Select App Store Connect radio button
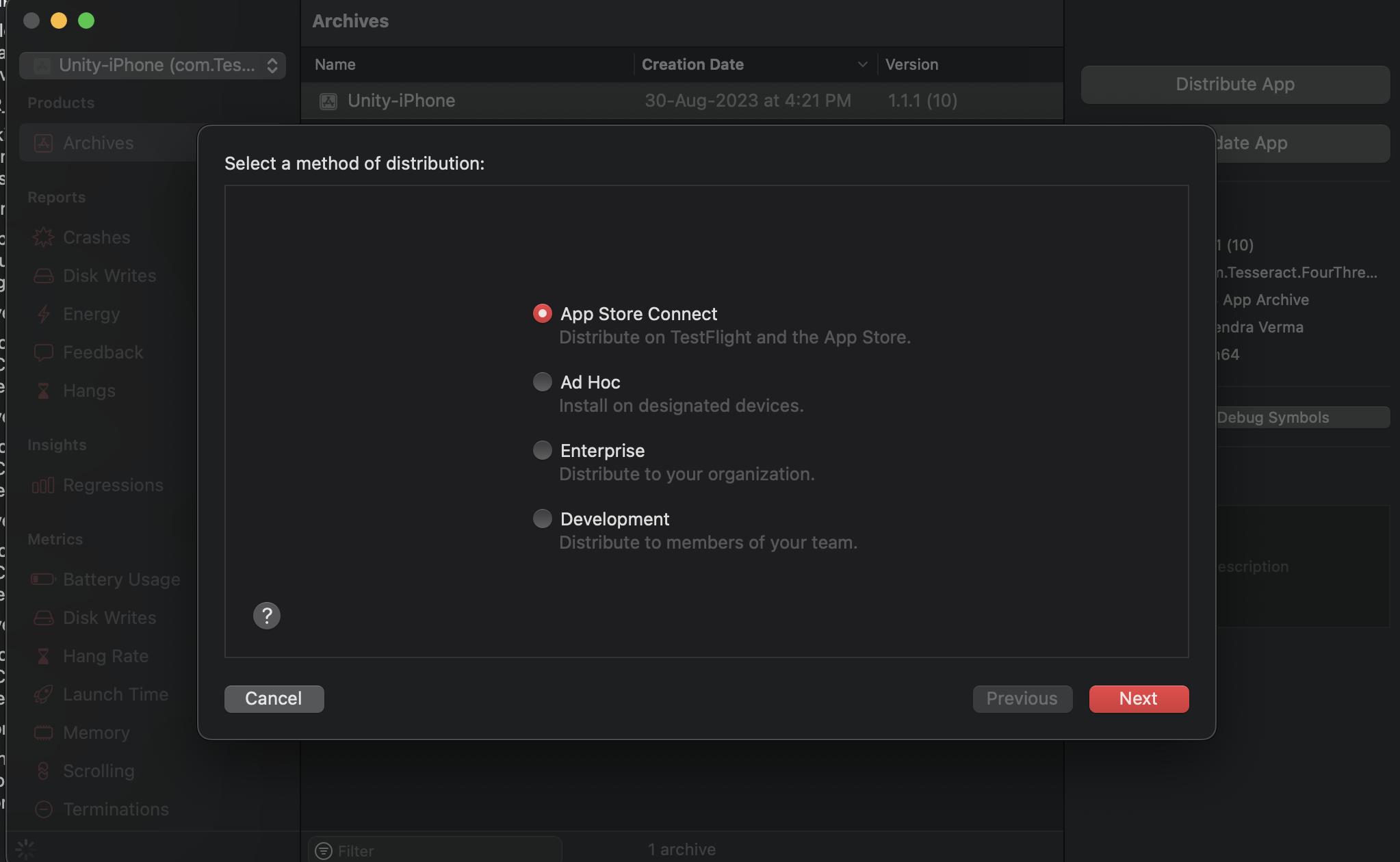The height and width of the screenshot is (862, 1400). (x=543, y=313)
